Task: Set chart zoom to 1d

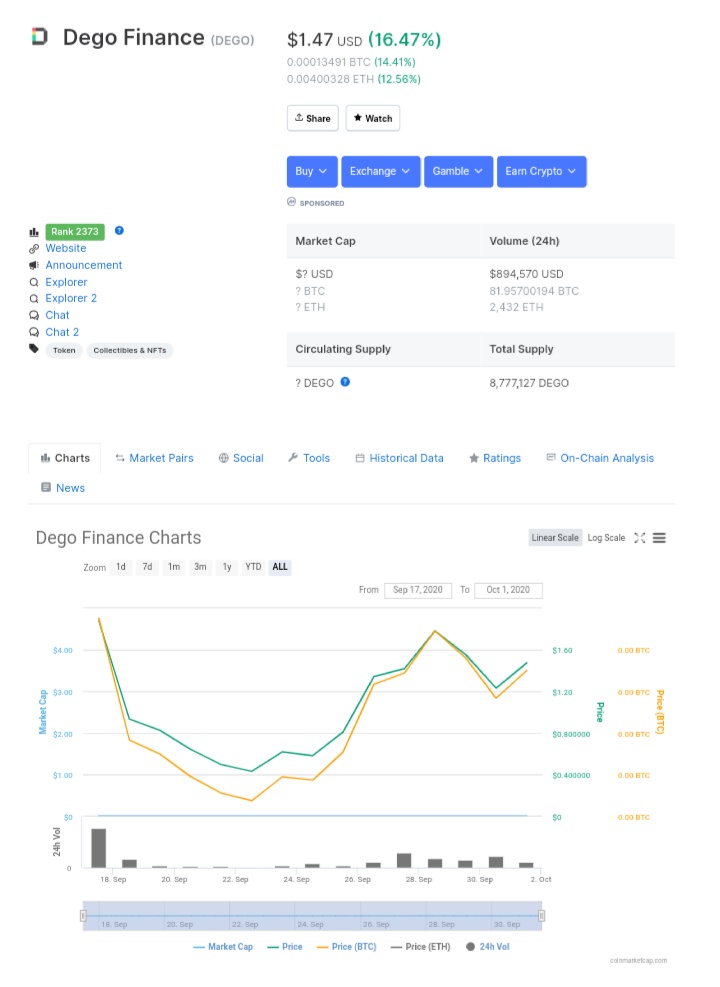Action: (x=121, y=567)
